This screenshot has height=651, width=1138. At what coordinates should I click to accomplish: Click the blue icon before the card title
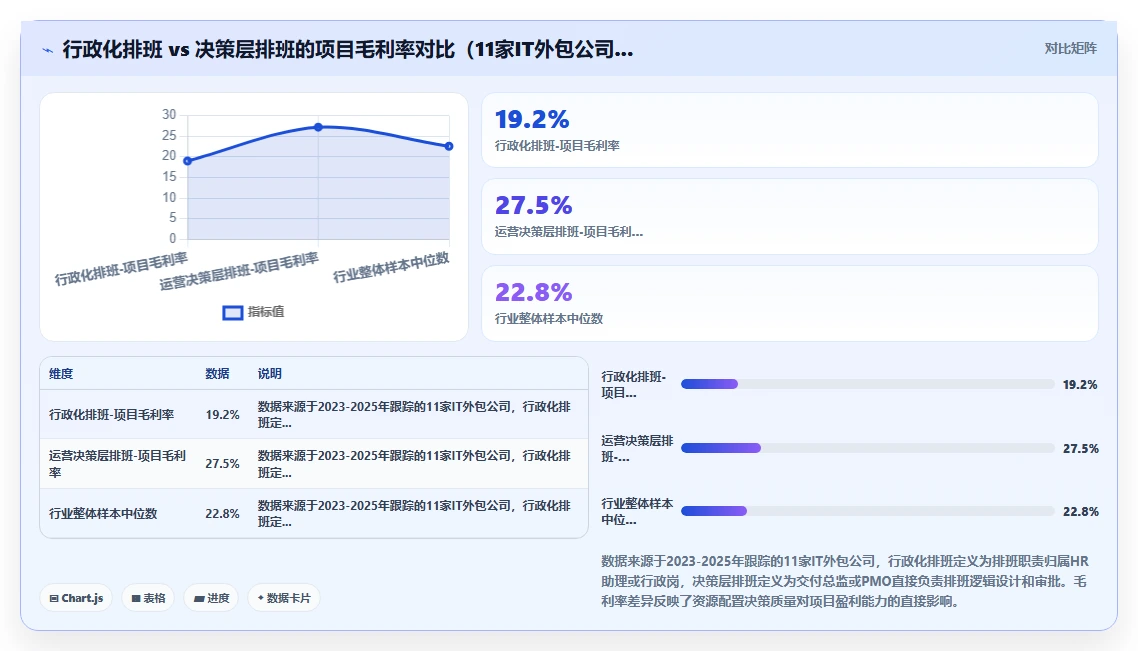(47, 50)
